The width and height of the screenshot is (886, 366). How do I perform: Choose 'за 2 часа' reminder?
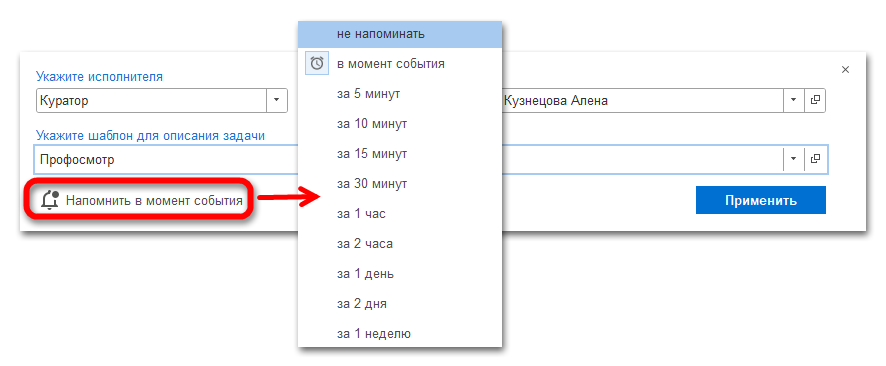[399, 244]
